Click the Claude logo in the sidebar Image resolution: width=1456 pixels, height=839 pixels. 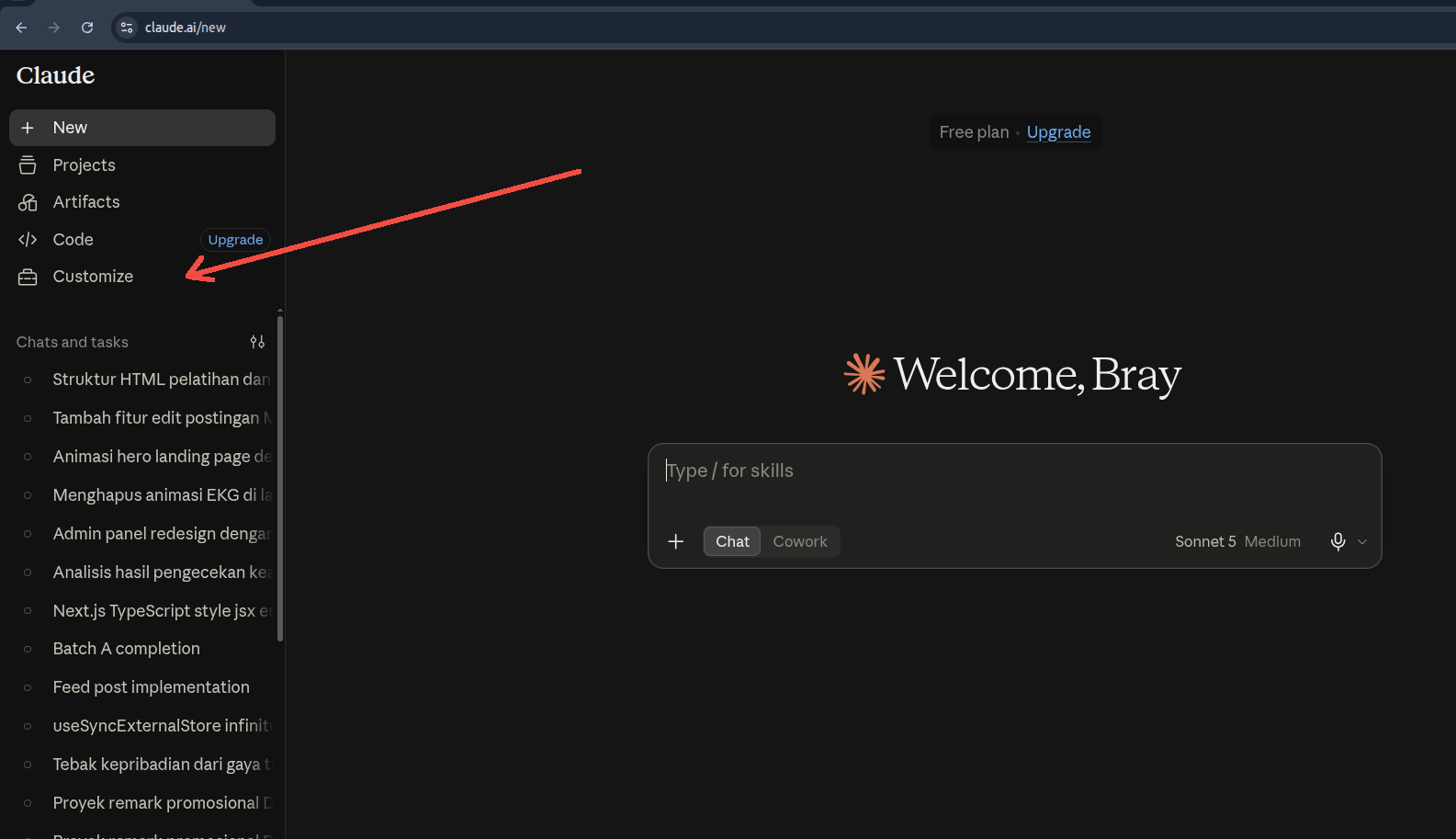[55, 75]
